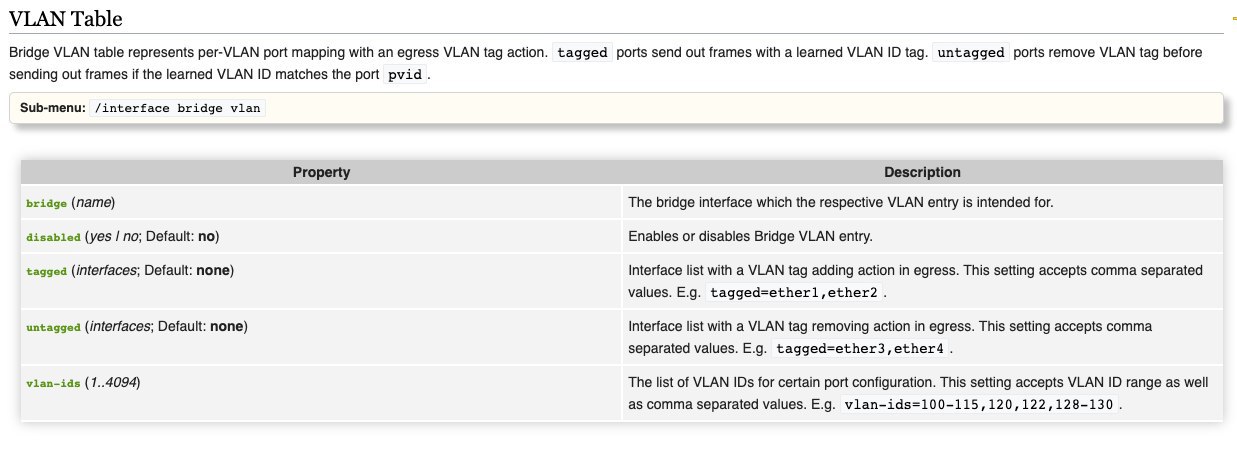1237x454 pixels.
Task: Select the /interface bridge vlan sub-menu path
Action: [x=179, y=108]
